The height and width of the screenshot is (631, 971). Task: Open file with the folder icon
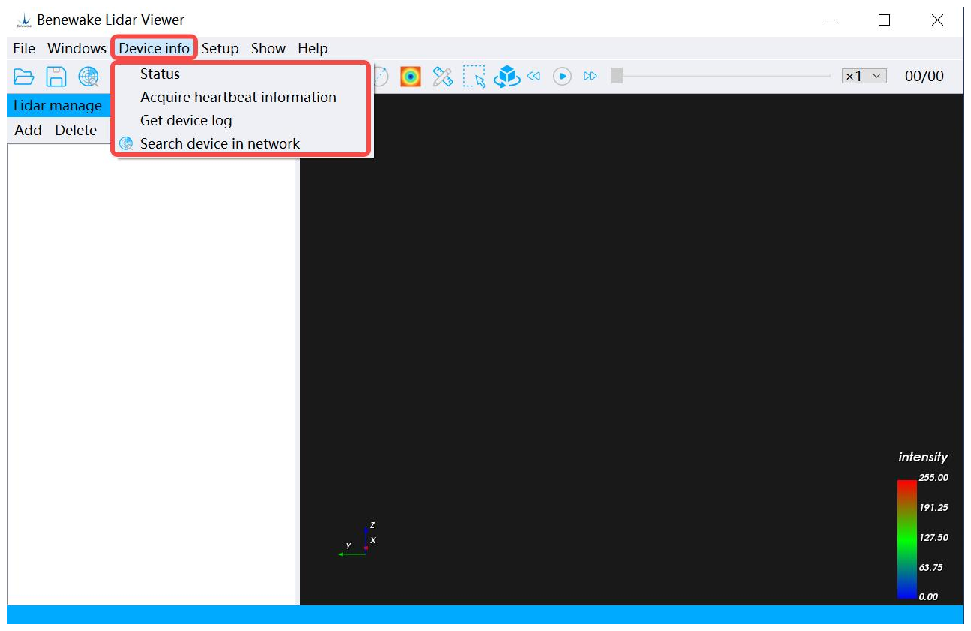(24, 77)
